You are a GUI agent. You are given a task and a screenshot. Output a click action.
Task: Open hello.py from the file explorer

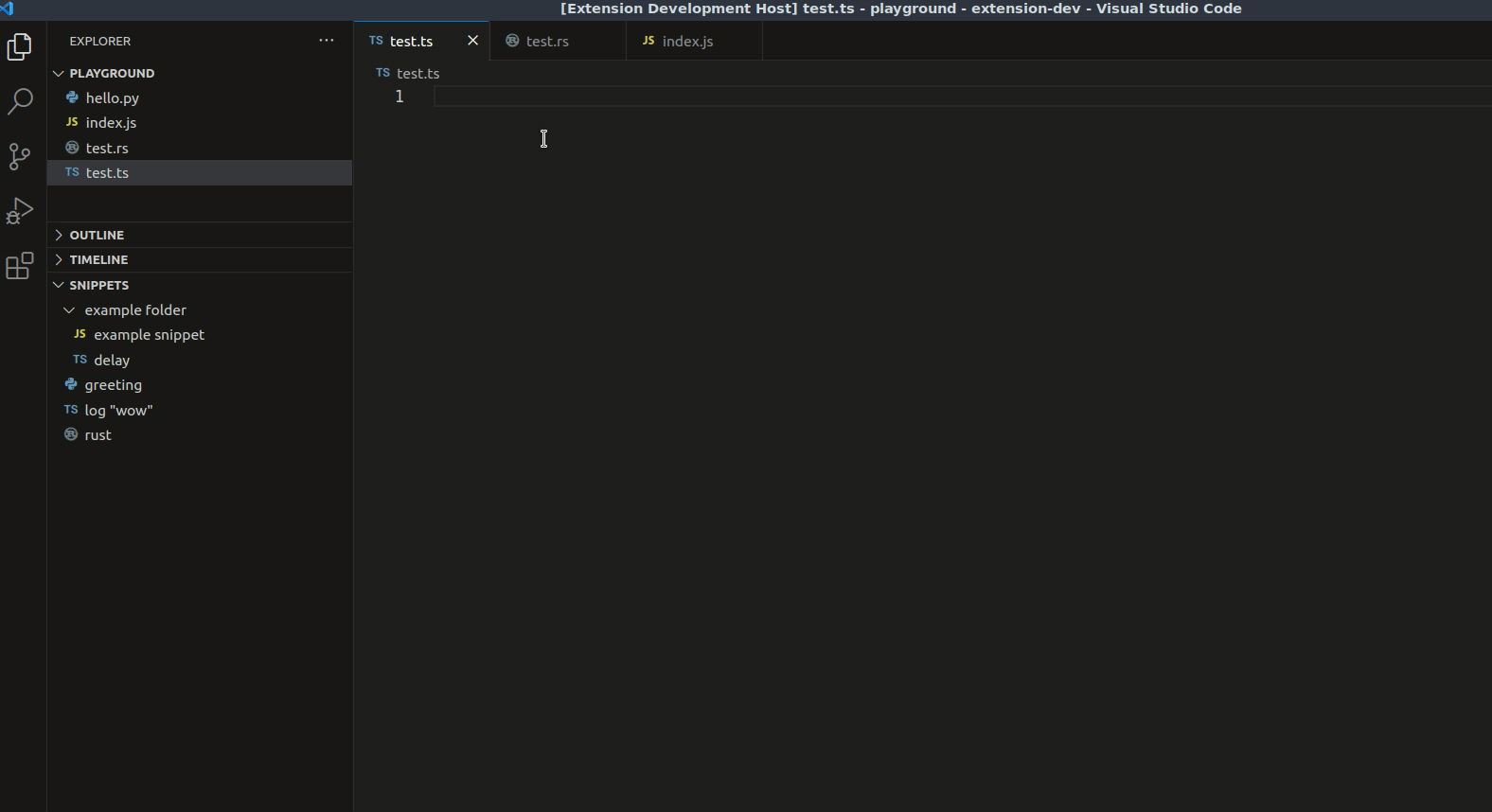tap(112, 98)
